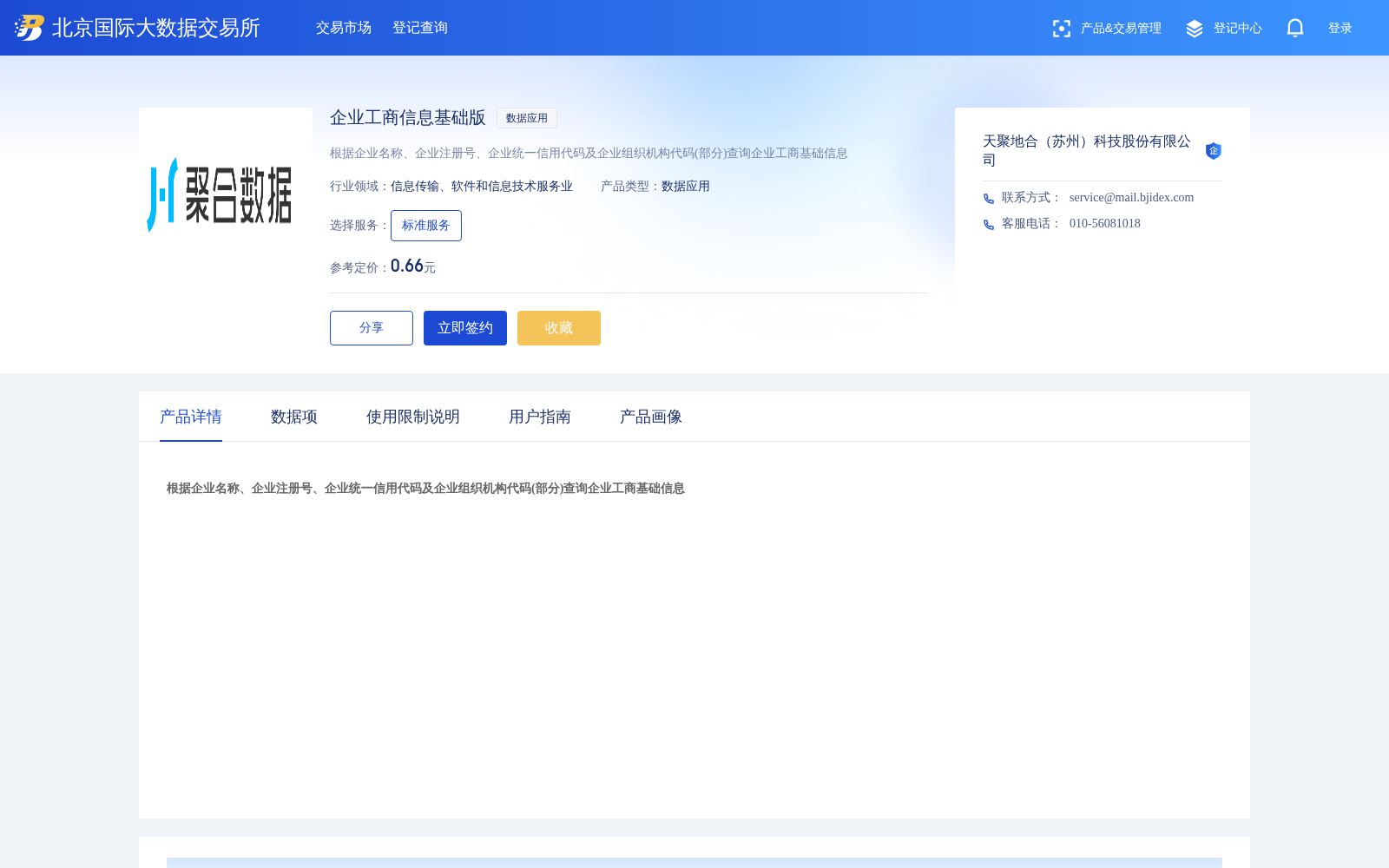The width and height of the screenshot is (1389, 868).
Task: Click the phone number 010-56081018
Action: 1105,224
